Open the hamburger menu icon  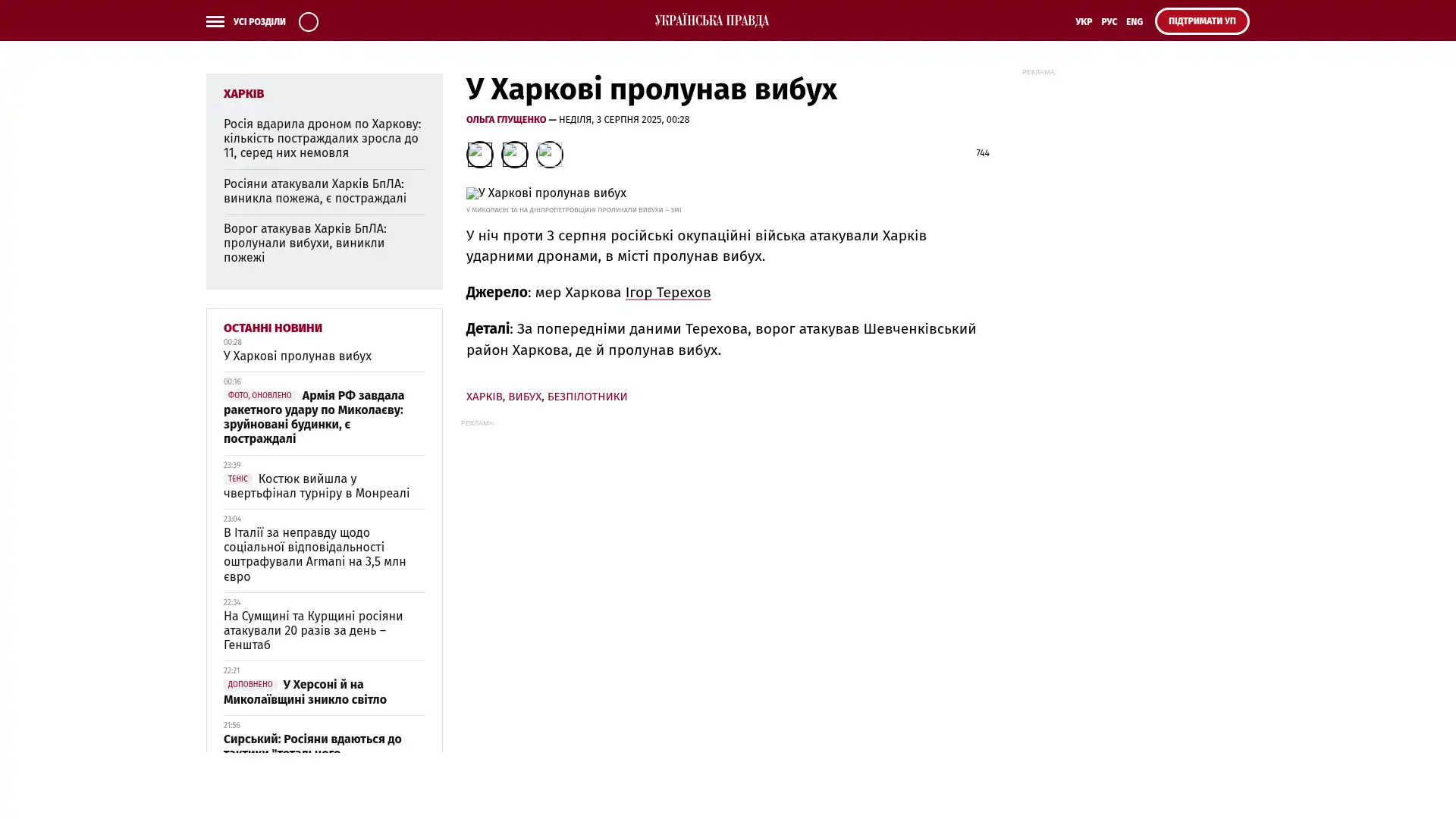pyautogui.click(x=215, y=21)
